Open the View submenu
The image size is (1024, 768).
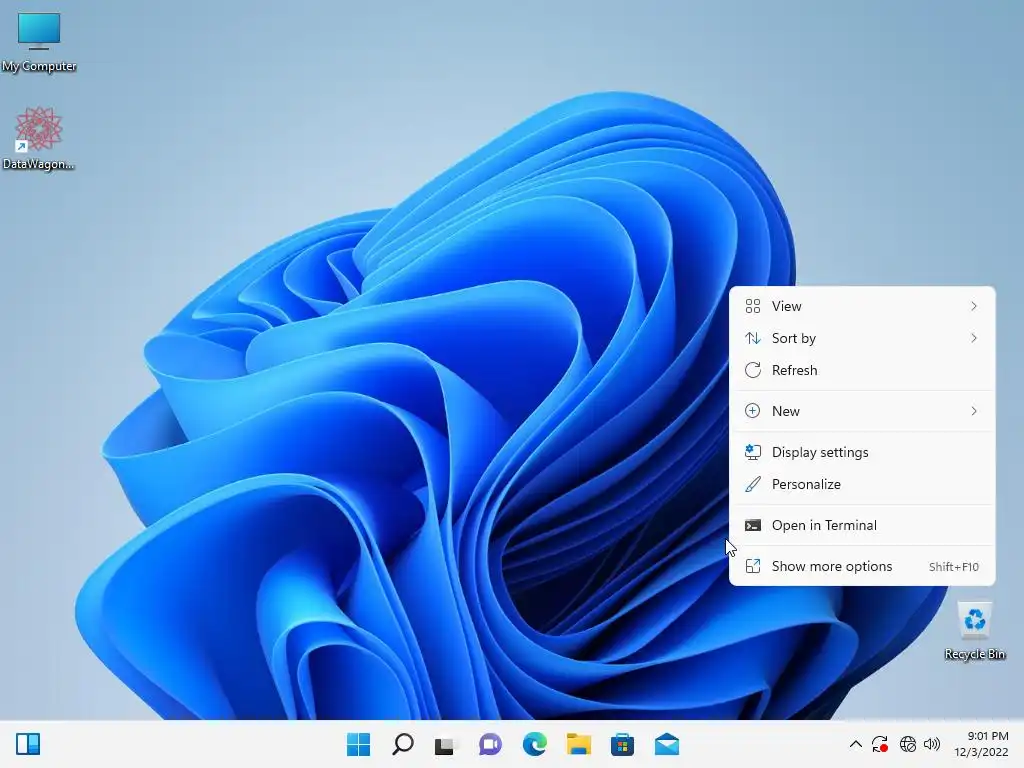862,306
